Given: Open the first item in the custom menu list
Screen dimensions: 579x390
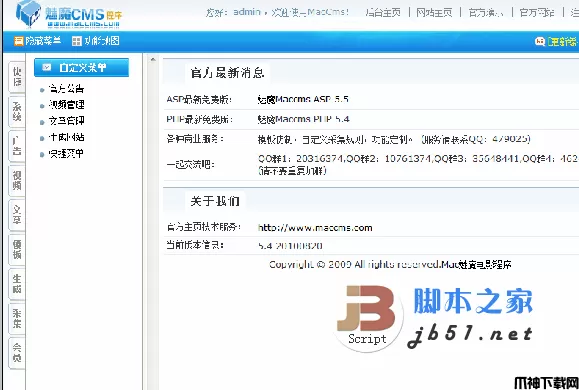Looking at the screenshot, I should click(66, 89).
